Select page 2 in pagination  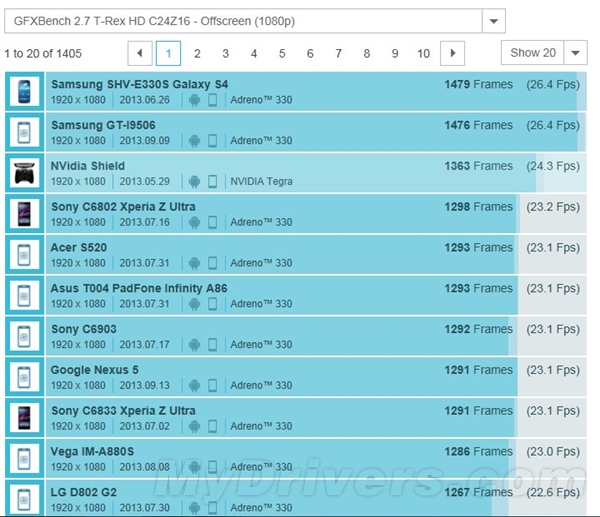point(197,54)
